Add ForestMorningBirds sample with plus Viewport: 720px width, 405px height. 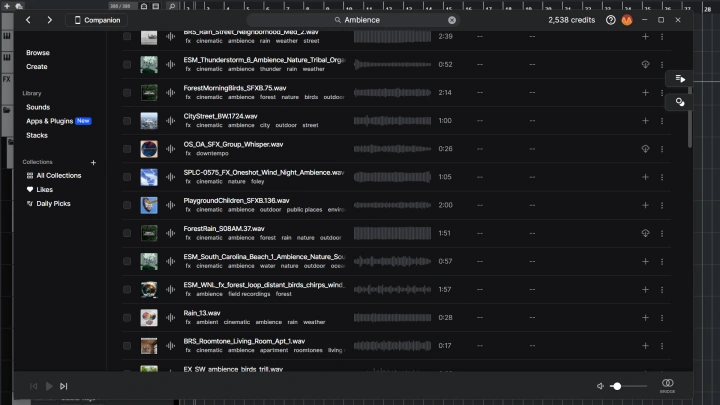pyautogui.click(x=645, y=93)
